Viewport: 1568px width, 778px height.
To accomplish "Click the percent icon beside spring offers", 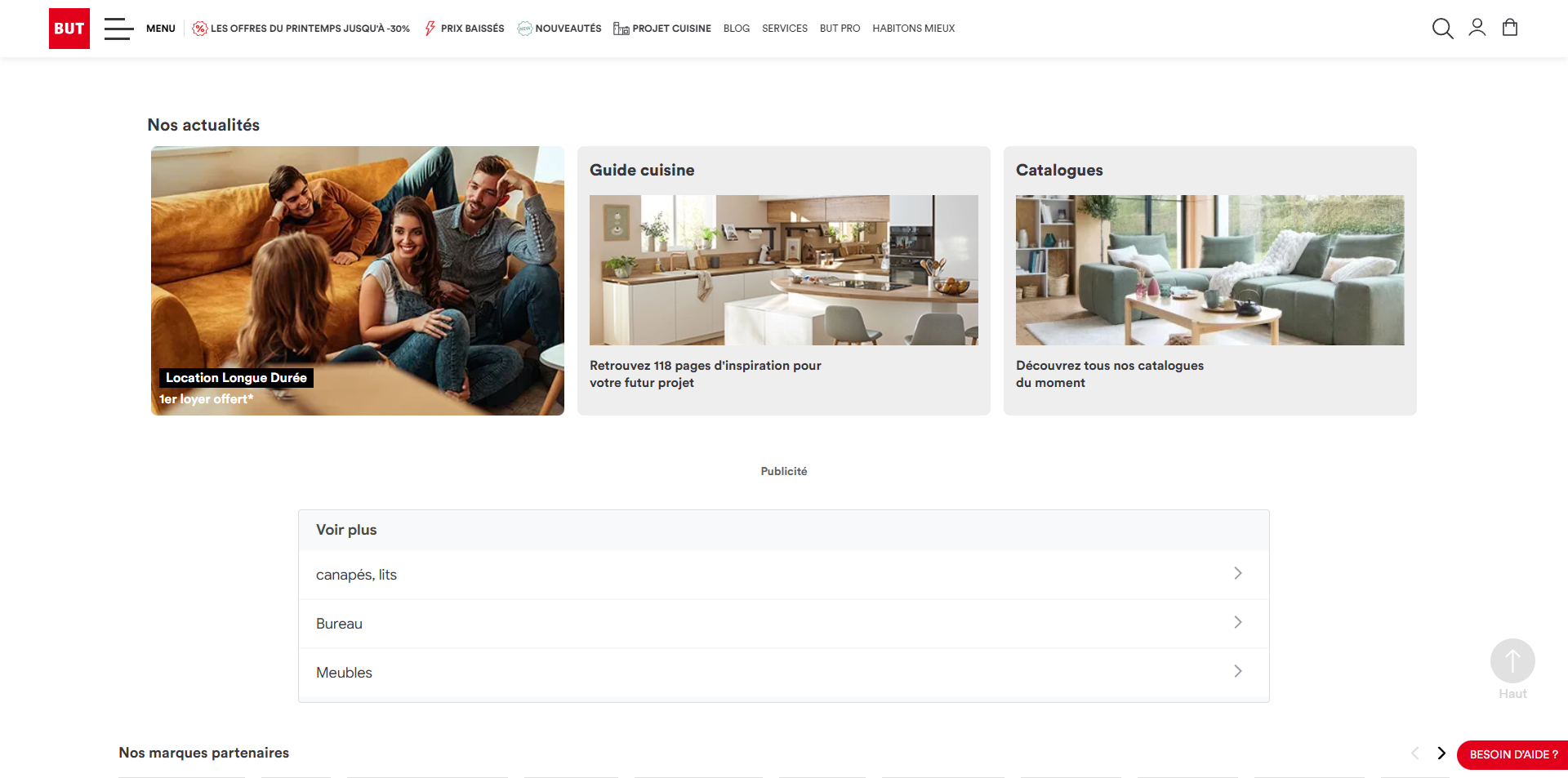I will coord(199,29).
